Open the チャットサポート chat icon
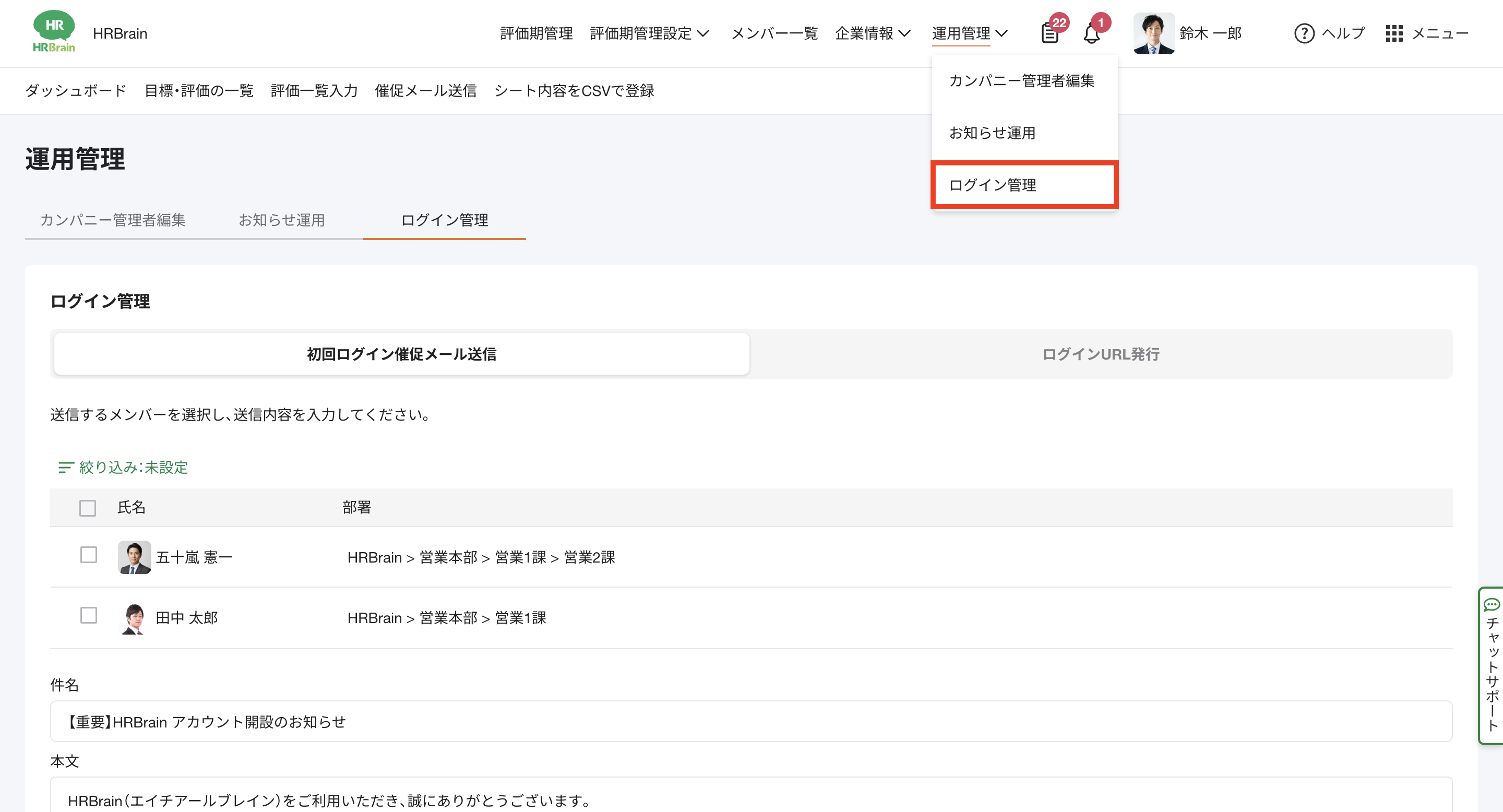 click(1492, 604)
